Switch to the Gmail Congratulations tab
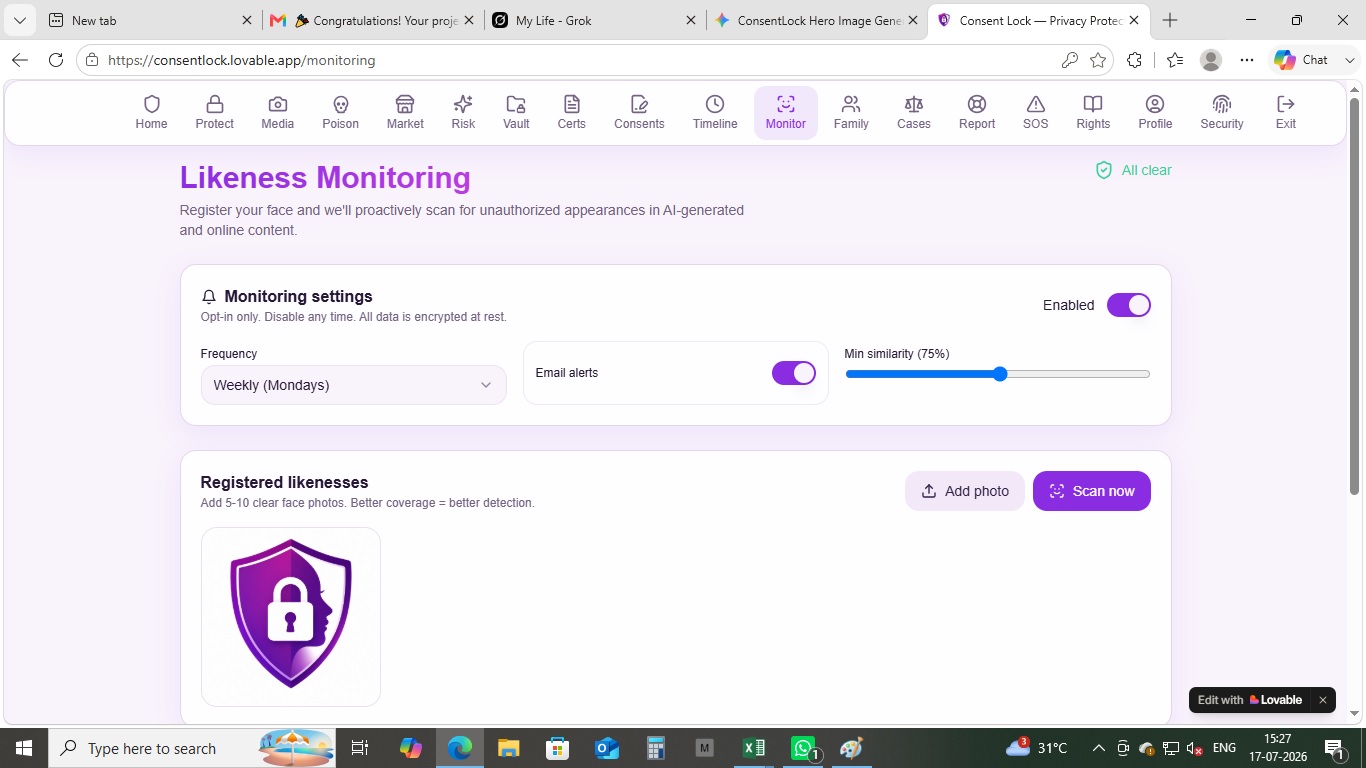 [x=373, y=20]
